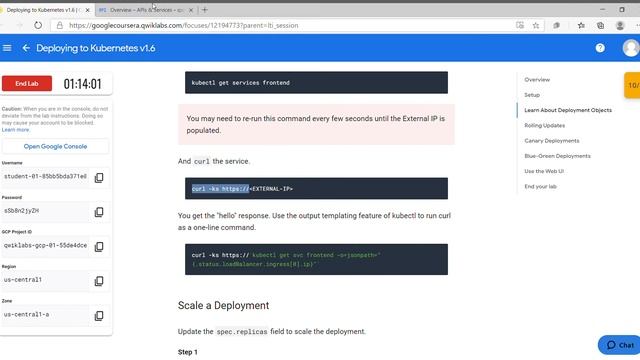The width and height of the screenshot is (640, 360).
Task: Click the lab timer 01:14:01
Action: coord(82,84)
